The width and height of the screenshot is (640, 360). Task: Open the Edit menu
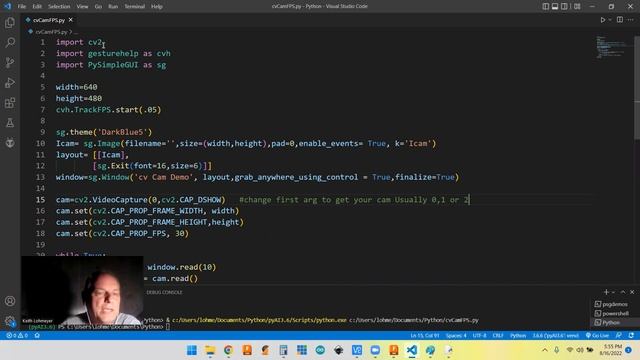coord(37,6)
